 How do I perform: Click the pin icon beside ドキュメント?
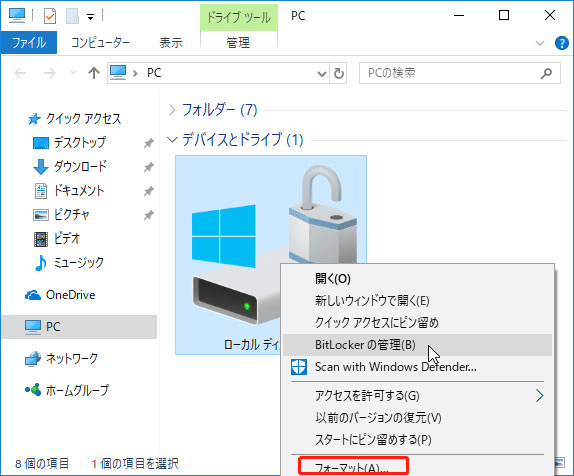[148, 191]
